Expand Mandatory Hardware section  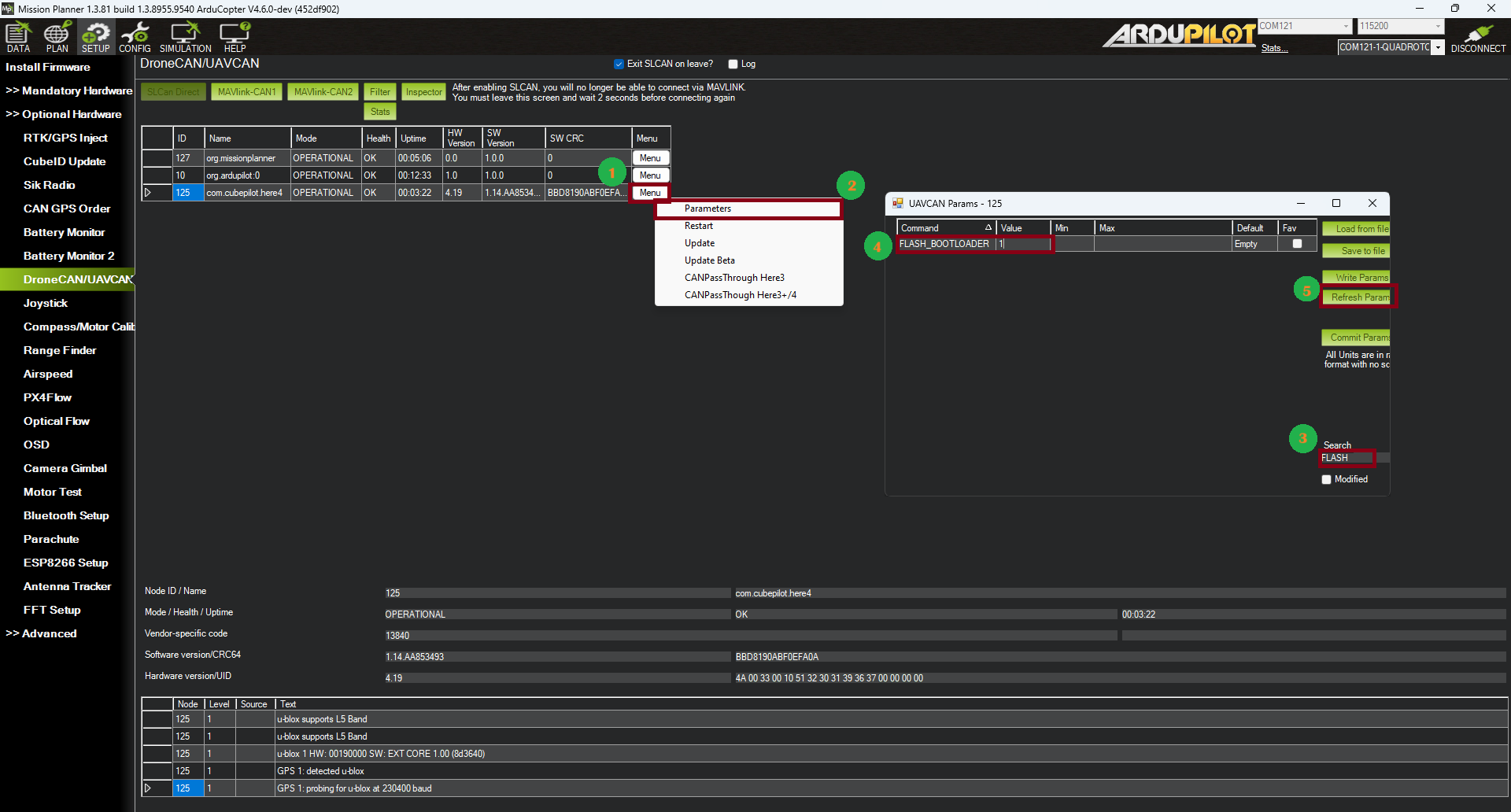click(68, 90)
